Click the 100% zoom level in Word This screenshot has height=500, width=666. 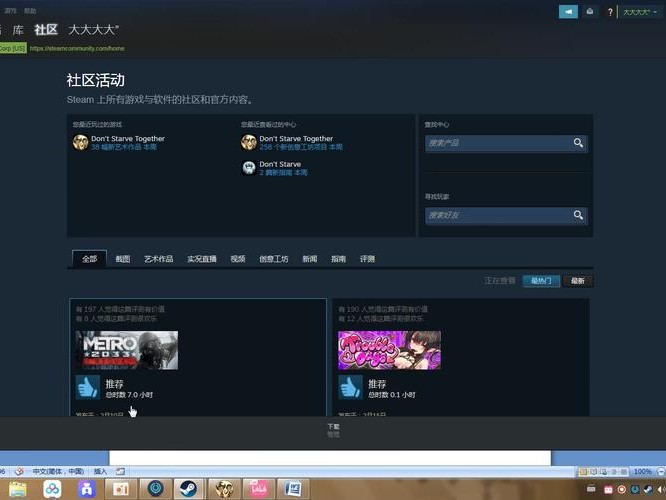(643, 472)
